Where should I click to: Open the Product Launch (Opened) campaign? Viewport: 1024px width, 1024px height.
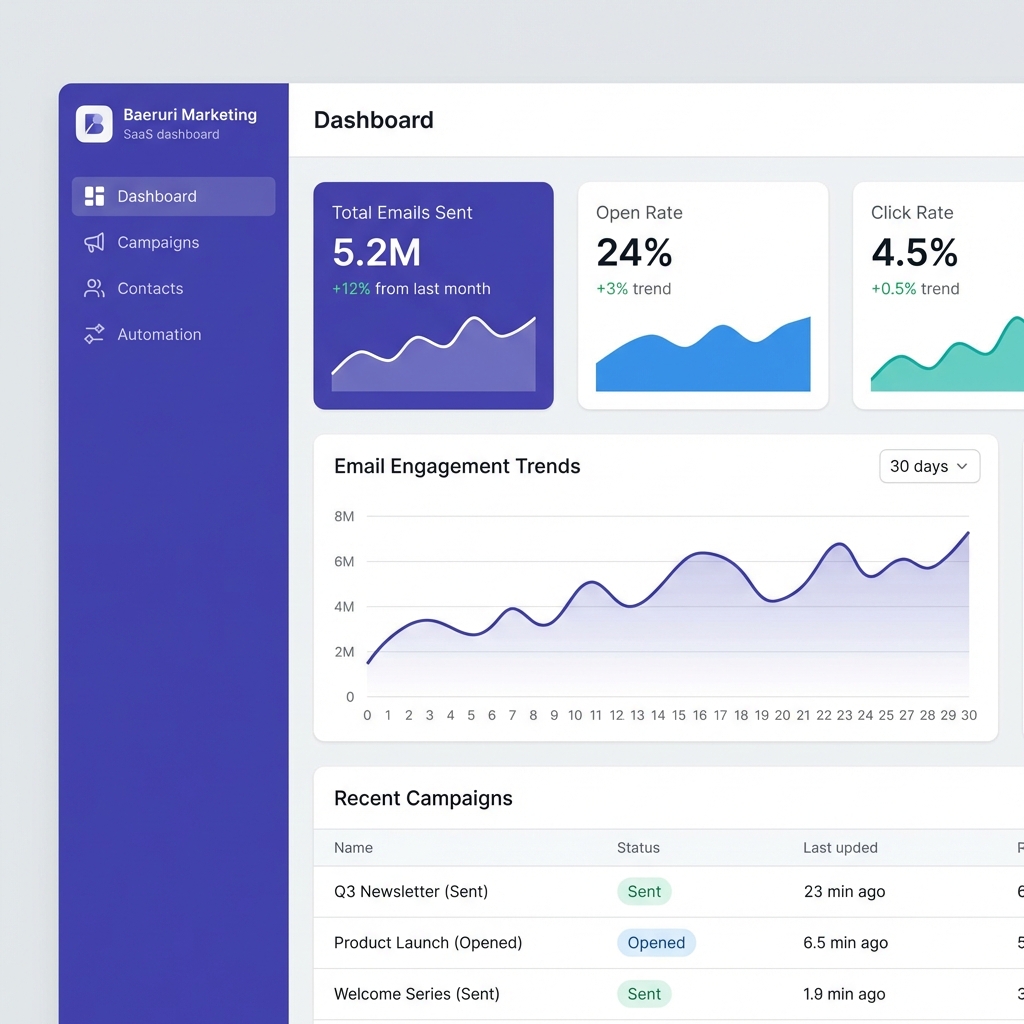pos(428,942)
